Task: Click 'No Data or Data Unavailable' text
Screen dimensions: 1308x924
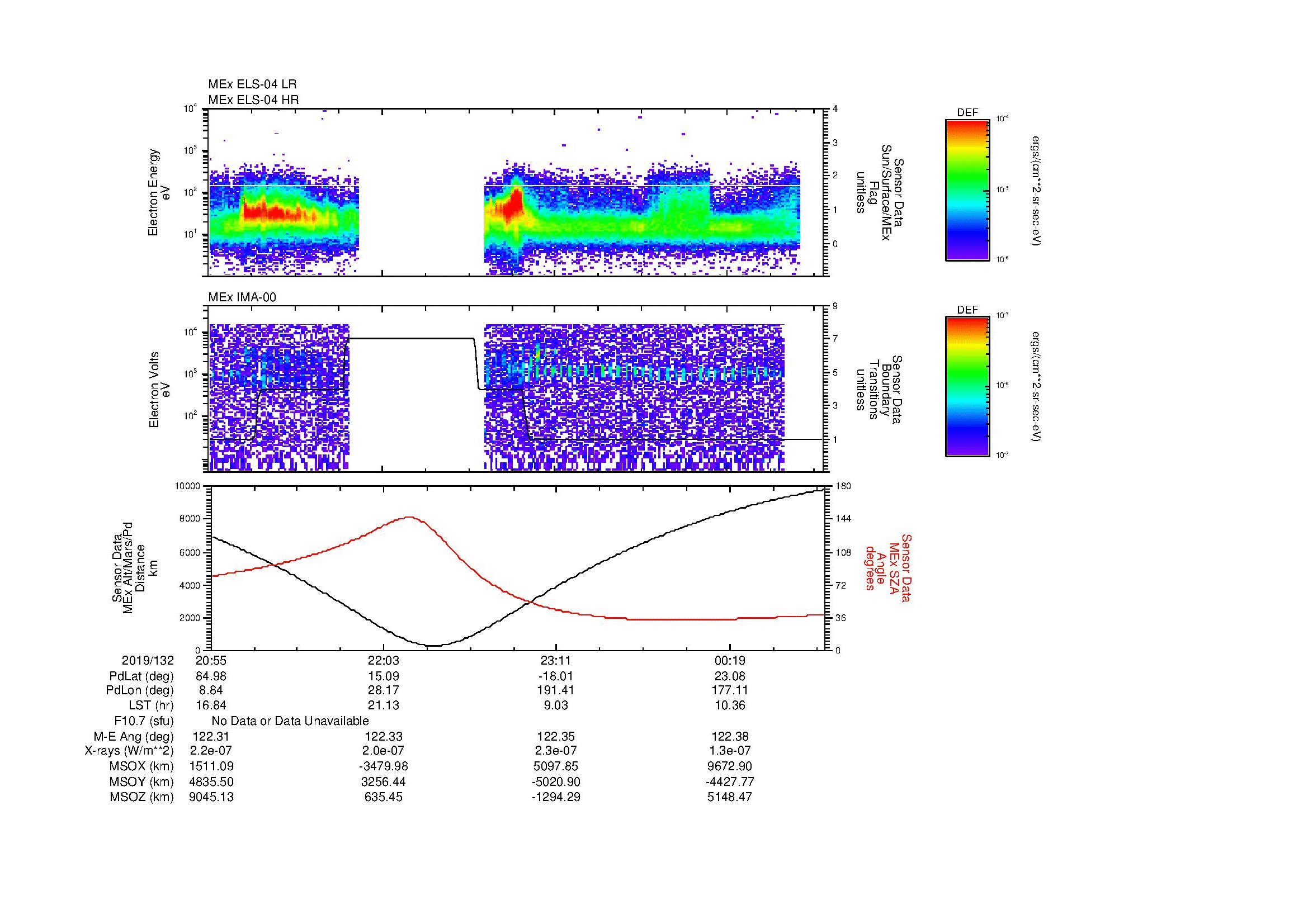Action: click(290, 721)
